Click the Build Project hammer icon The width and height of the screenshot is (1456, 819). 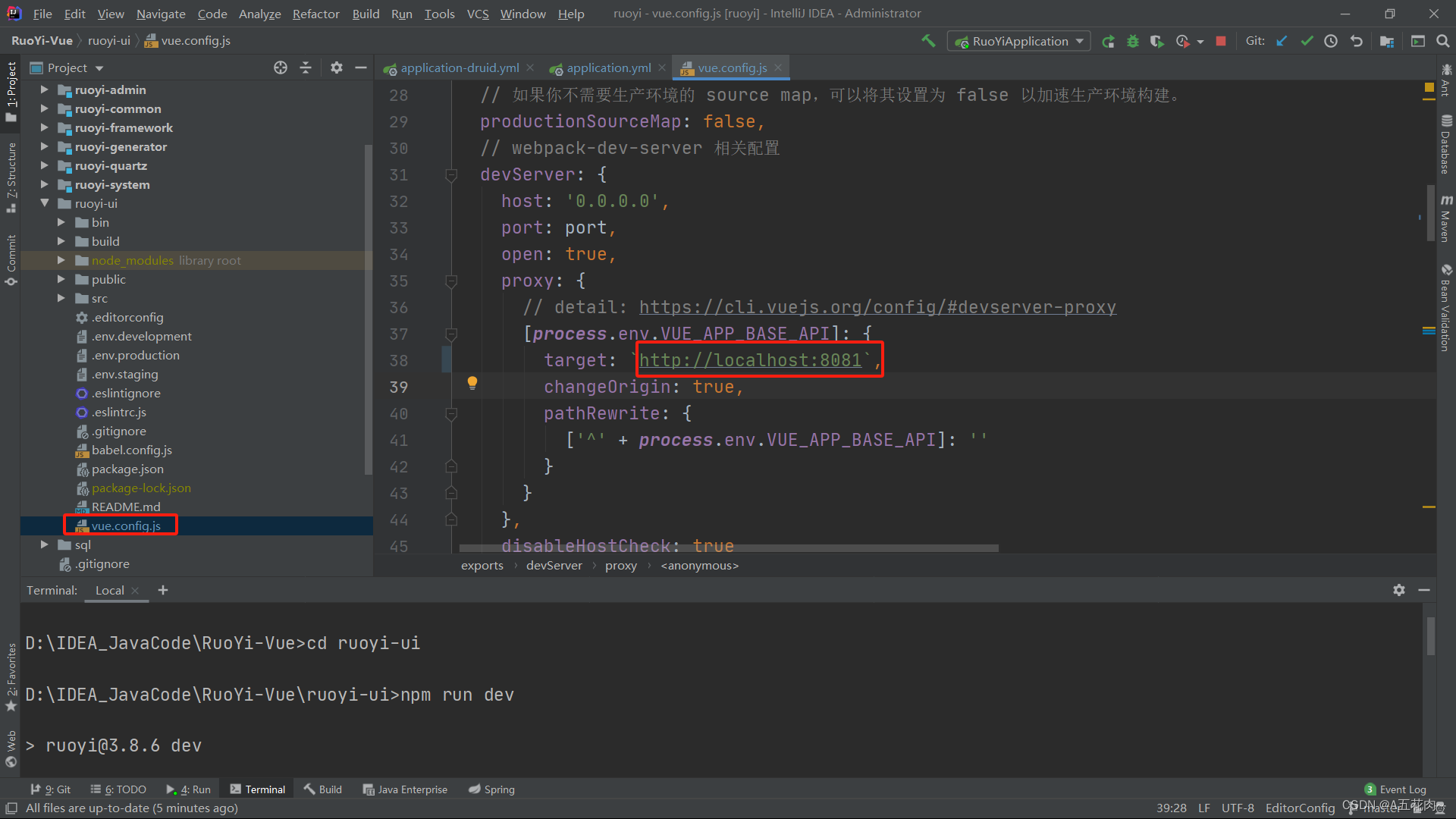coord(928,41)
